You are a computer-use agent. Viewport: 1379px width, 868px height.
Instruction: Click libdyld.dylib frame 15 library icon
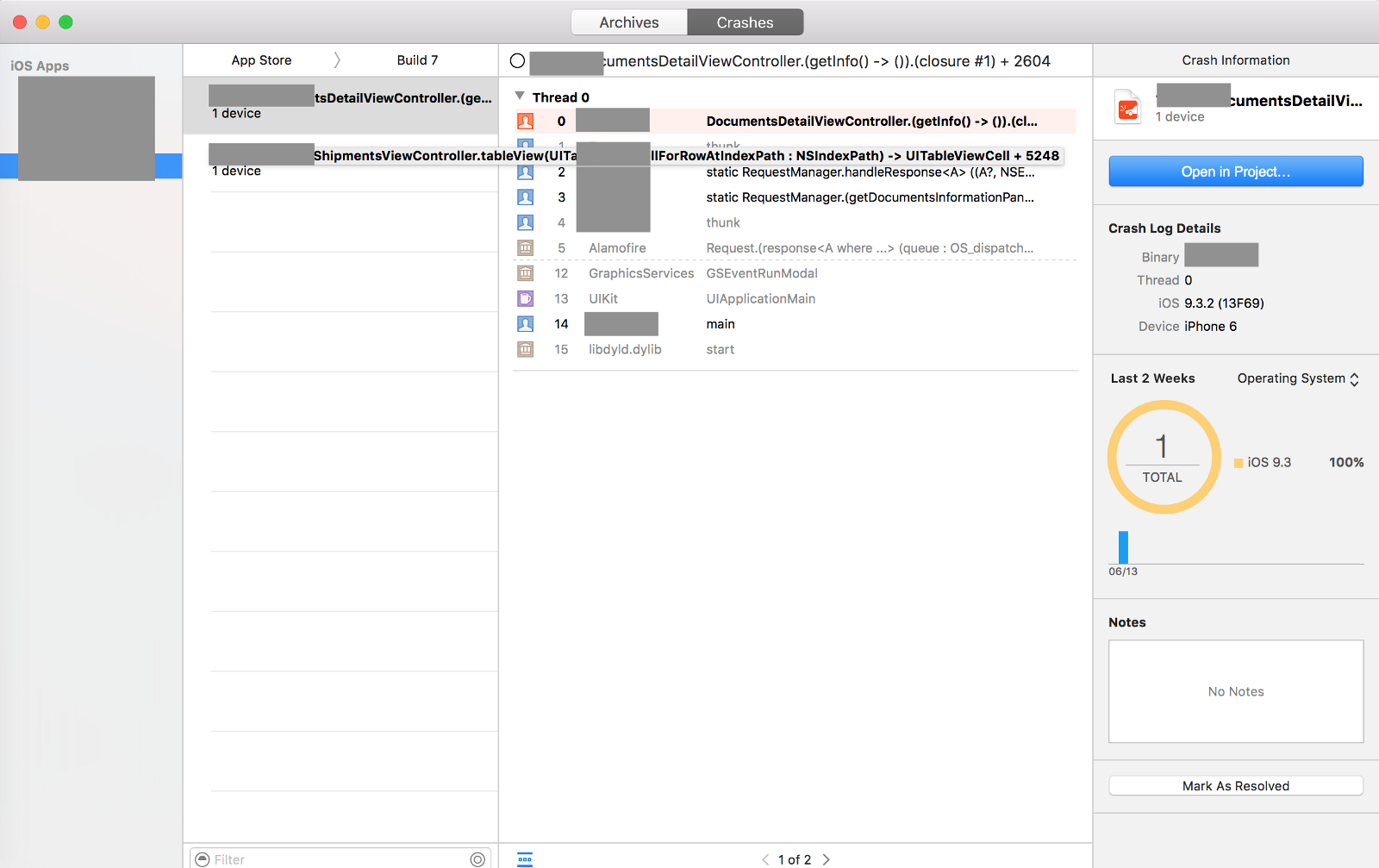525,350
